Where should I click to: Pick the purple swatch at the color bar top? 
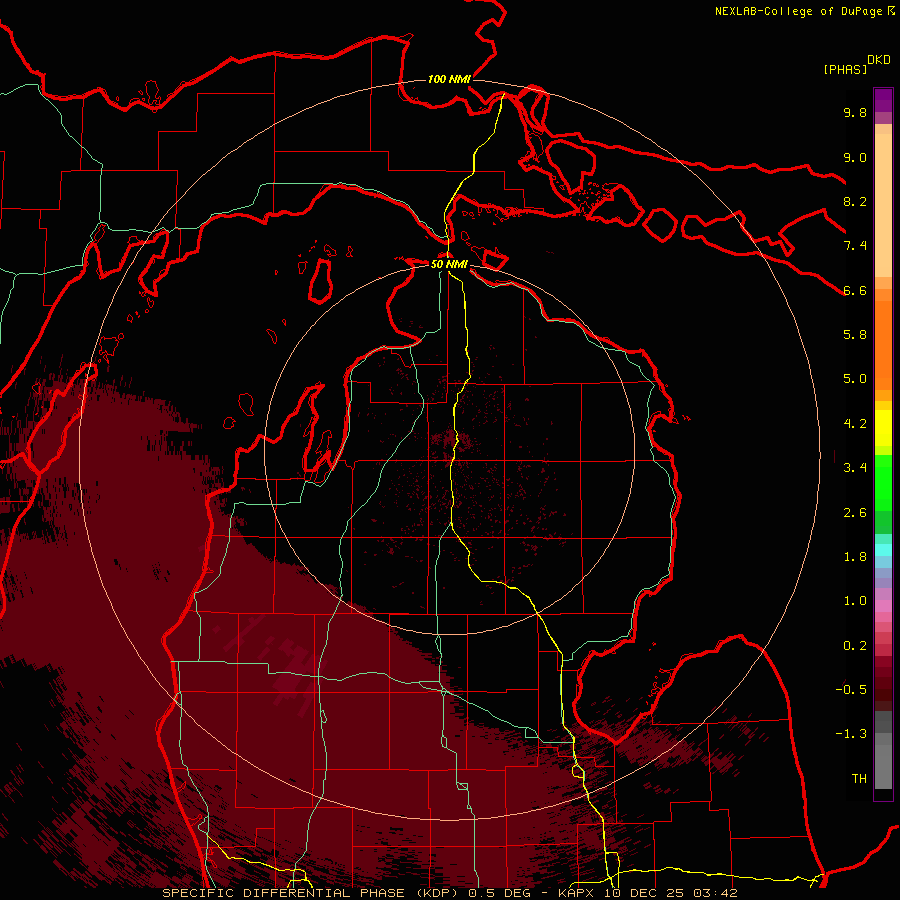click(883, 100)
